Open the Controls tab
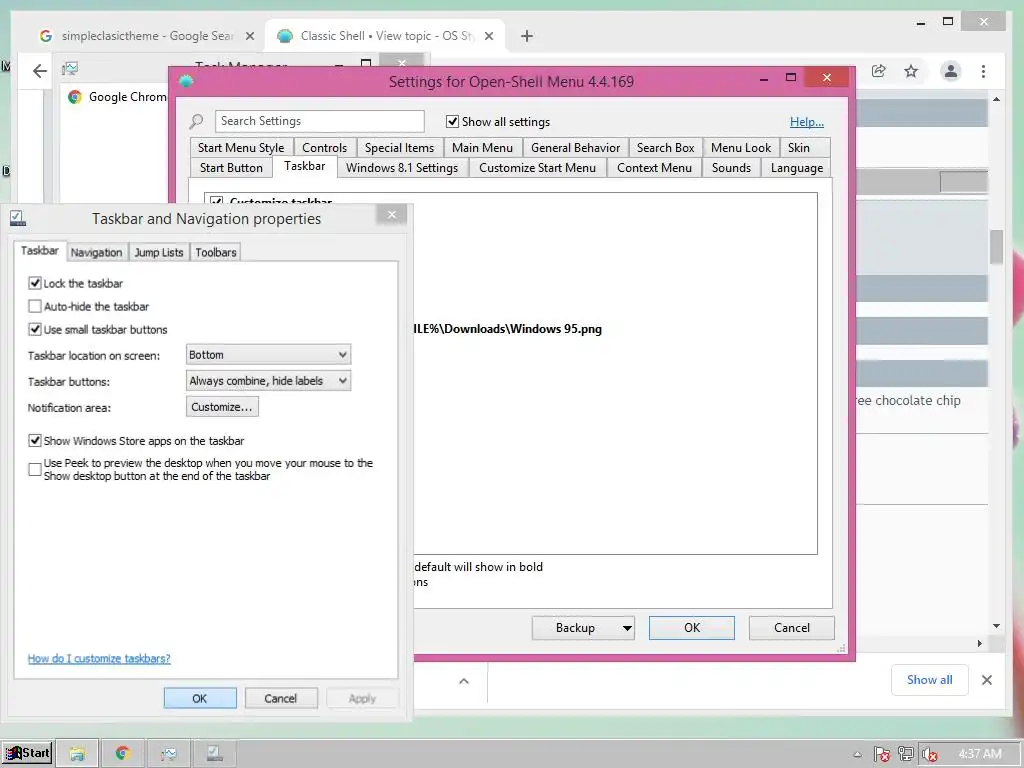This screenshot has width=1024, height=768. point(325,148)
